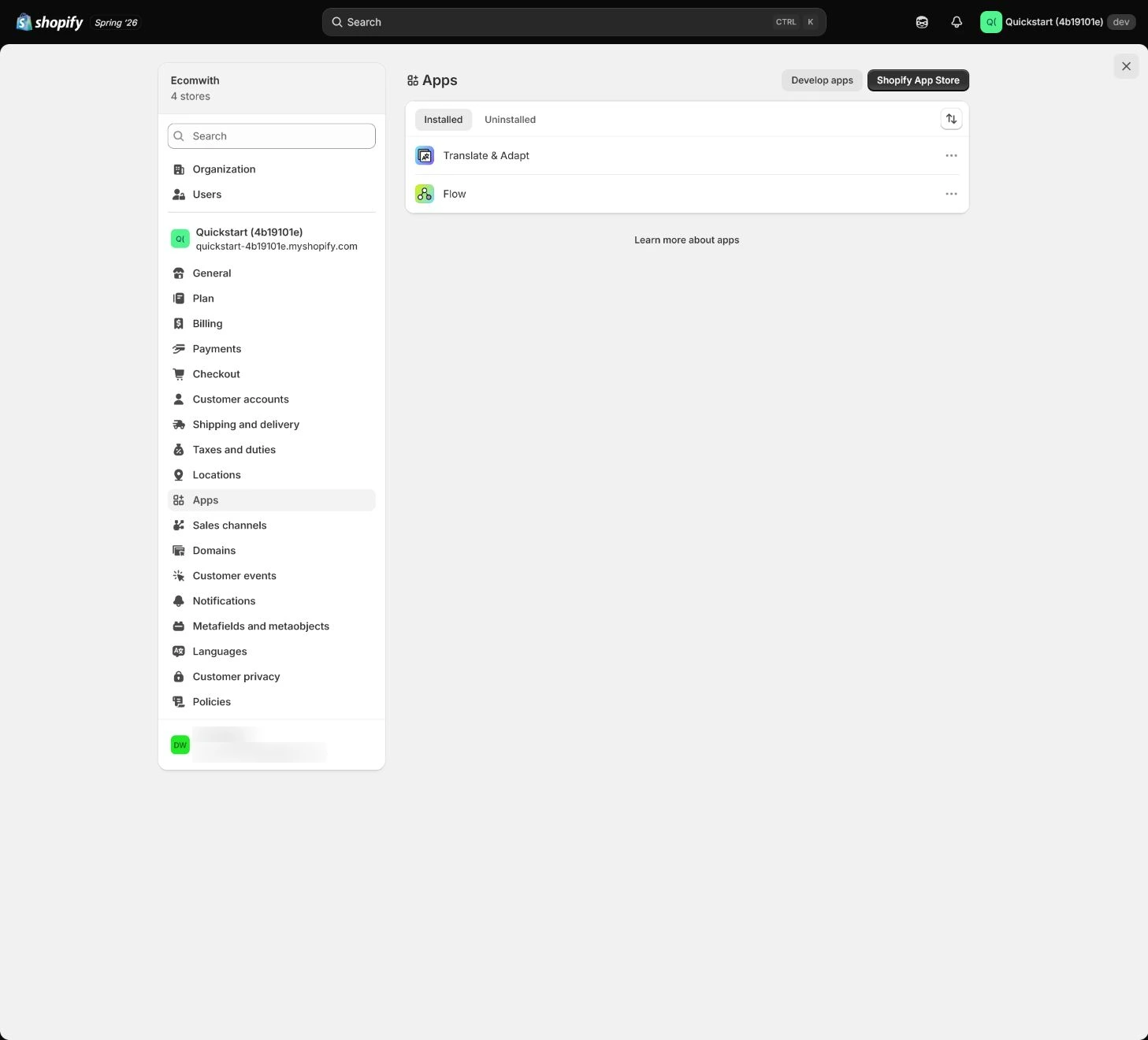The height and width of the screenshot is (1040, 1148).
Task: Click the Customer events cursor icon
Action: tap(179, 576)
